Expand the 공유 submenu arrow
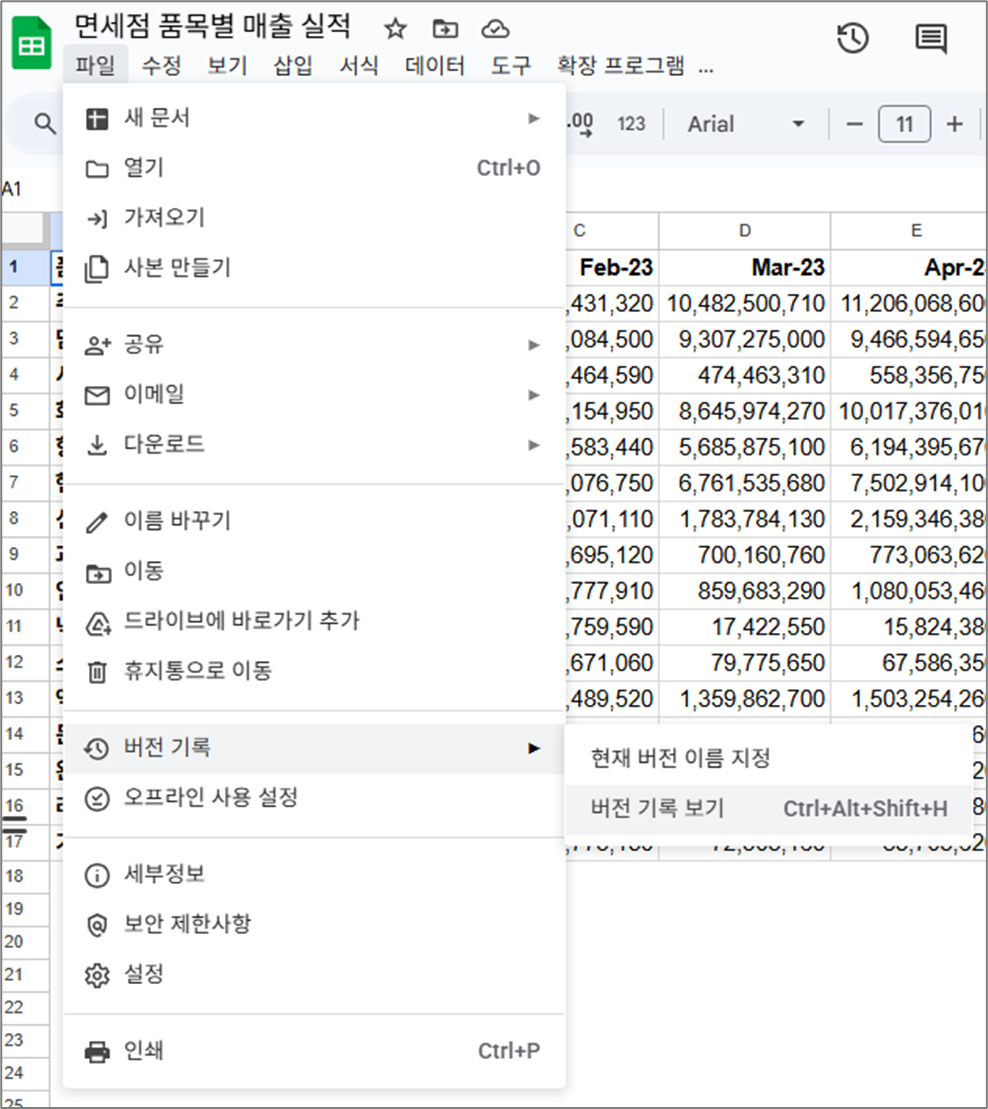This screenshot has height=1109, width=988. pos(534,345)
